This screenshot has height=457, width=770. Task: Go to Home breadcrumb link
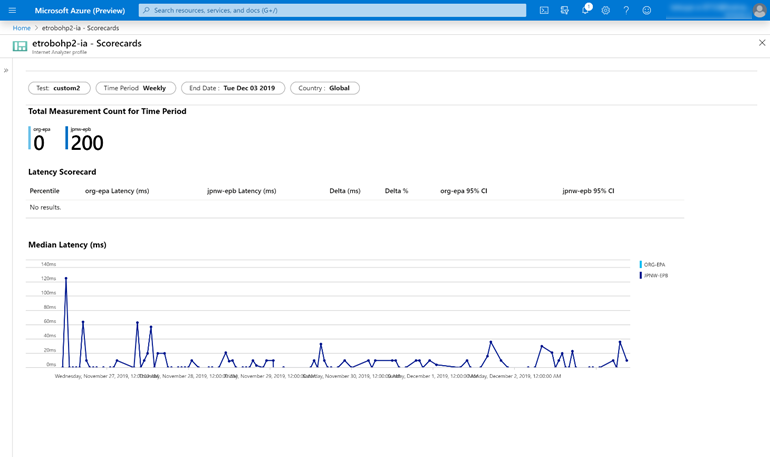point(21,28)
